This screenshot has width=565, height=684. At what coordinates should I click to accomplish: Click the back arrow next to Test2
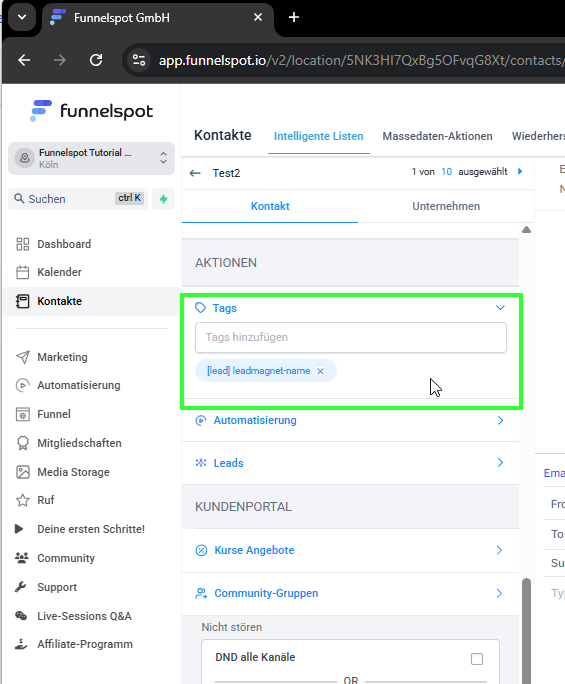click(195, 173)
